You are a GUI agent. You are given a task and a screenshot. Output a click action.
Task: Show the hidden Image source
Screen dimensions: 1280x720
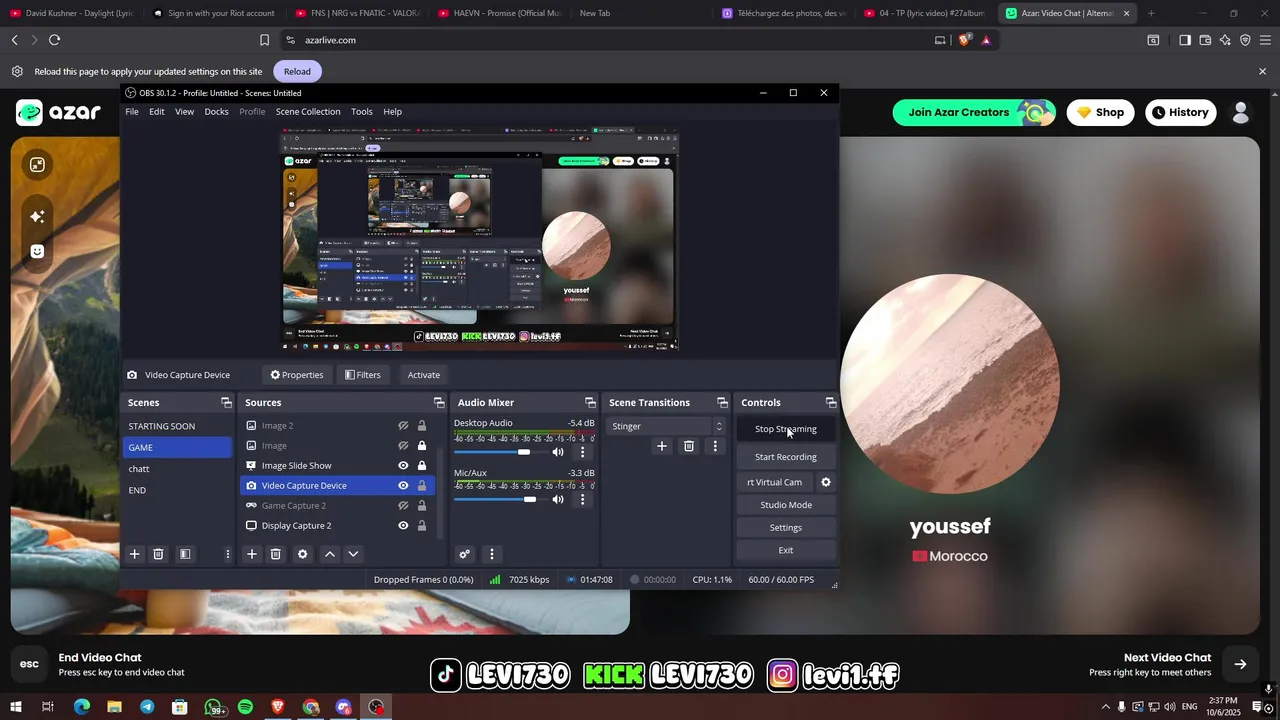[403, 446]
